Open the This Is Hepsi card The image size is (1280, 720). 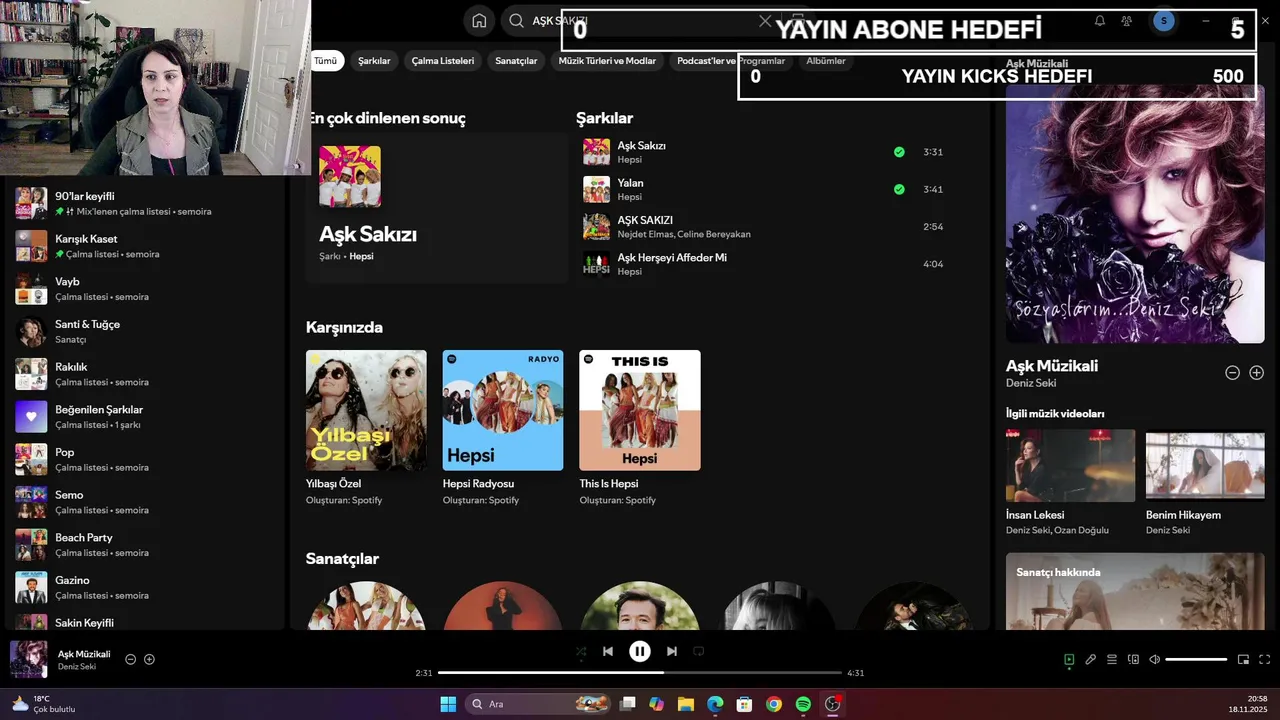coord(640,428)
